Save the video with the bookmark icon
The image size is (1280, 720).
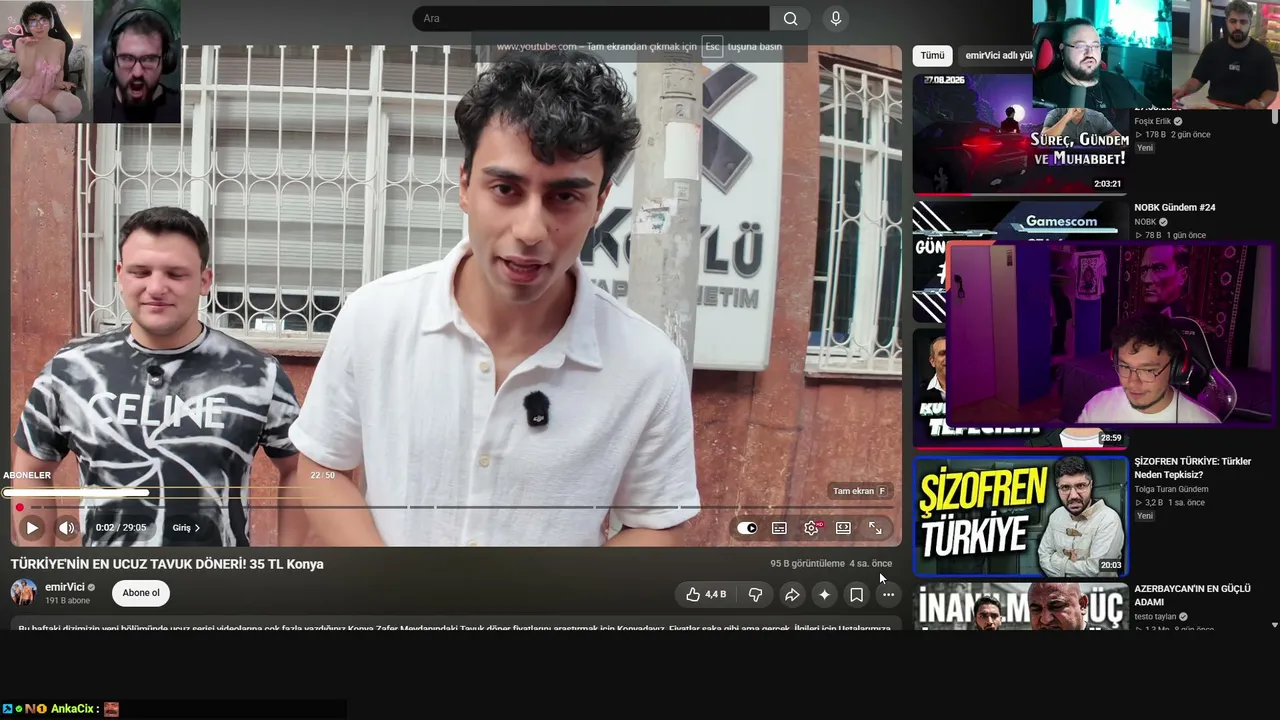coord(856,594)
